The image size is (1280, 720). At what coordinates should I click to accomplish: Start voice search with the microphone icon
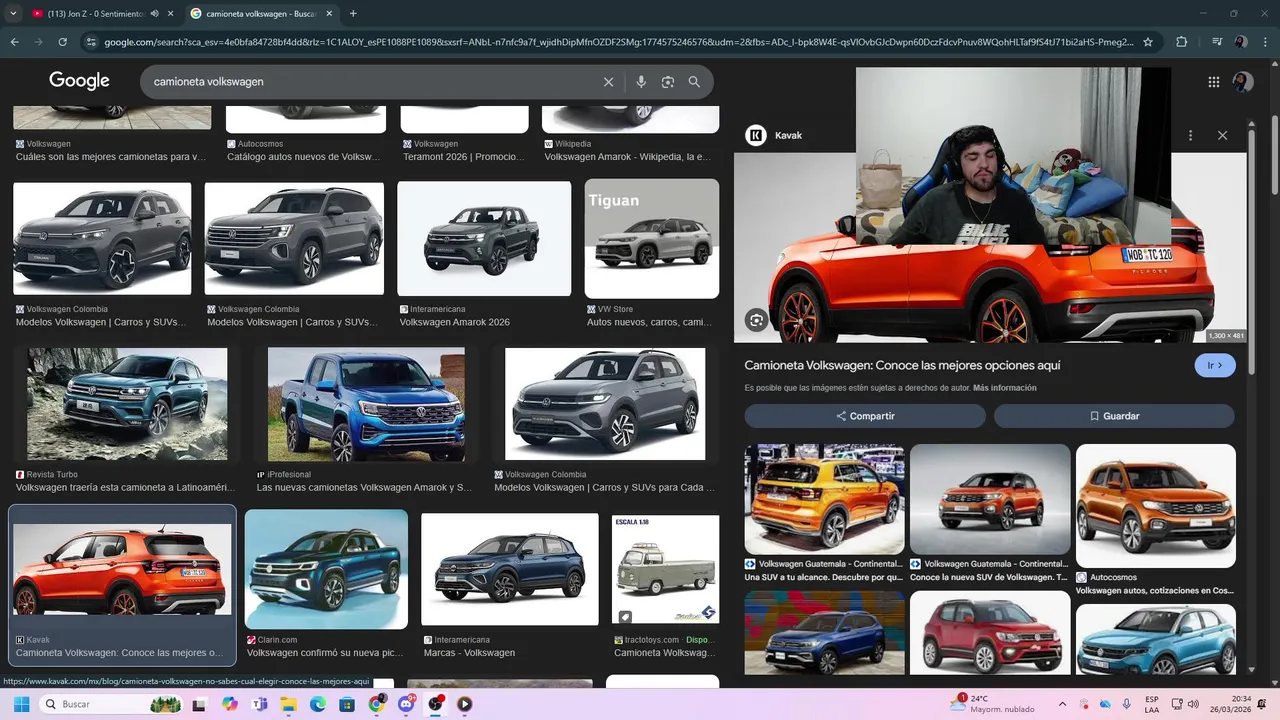click(x=641, y=82)
